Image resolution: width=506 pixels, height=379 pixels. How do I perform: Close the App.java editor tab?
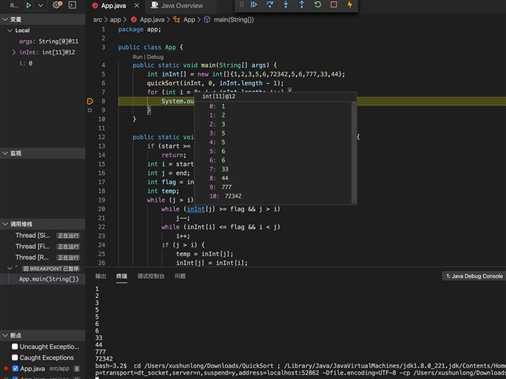pos(136,6)
